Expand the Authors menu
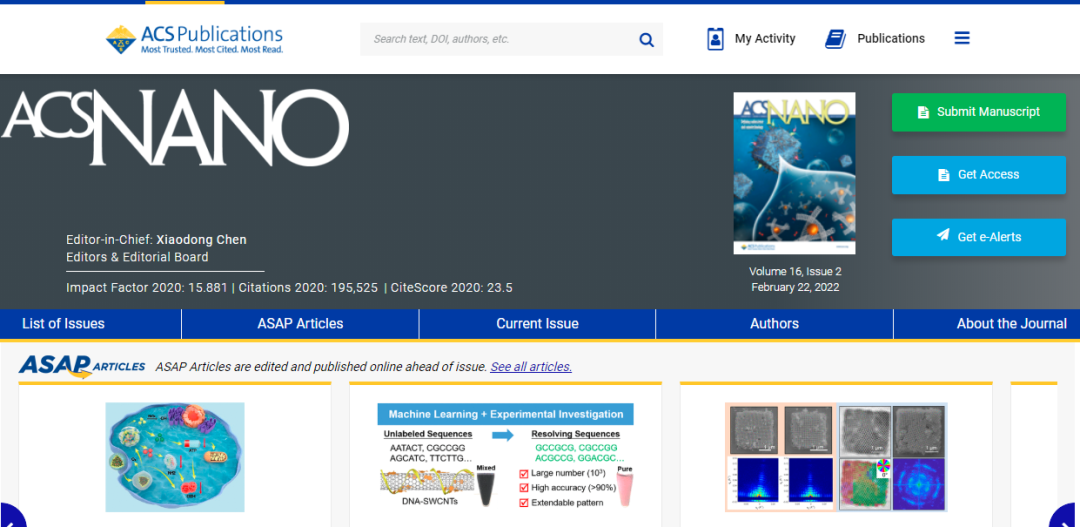This screenshot has height=527, width=1080. point(774,324)
